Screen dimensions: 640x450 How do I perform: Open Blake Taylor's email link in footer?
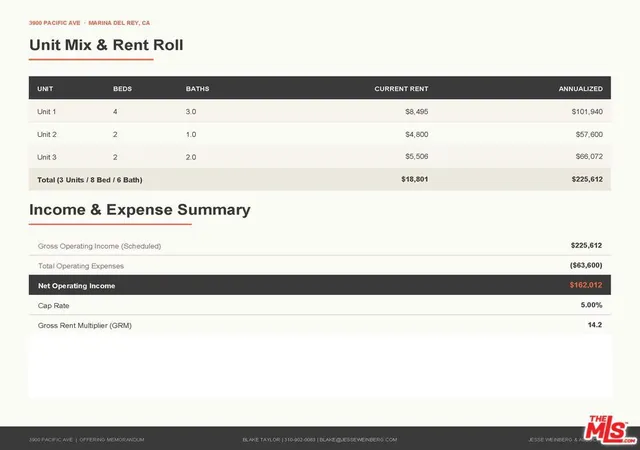click(x=358, y=440)
